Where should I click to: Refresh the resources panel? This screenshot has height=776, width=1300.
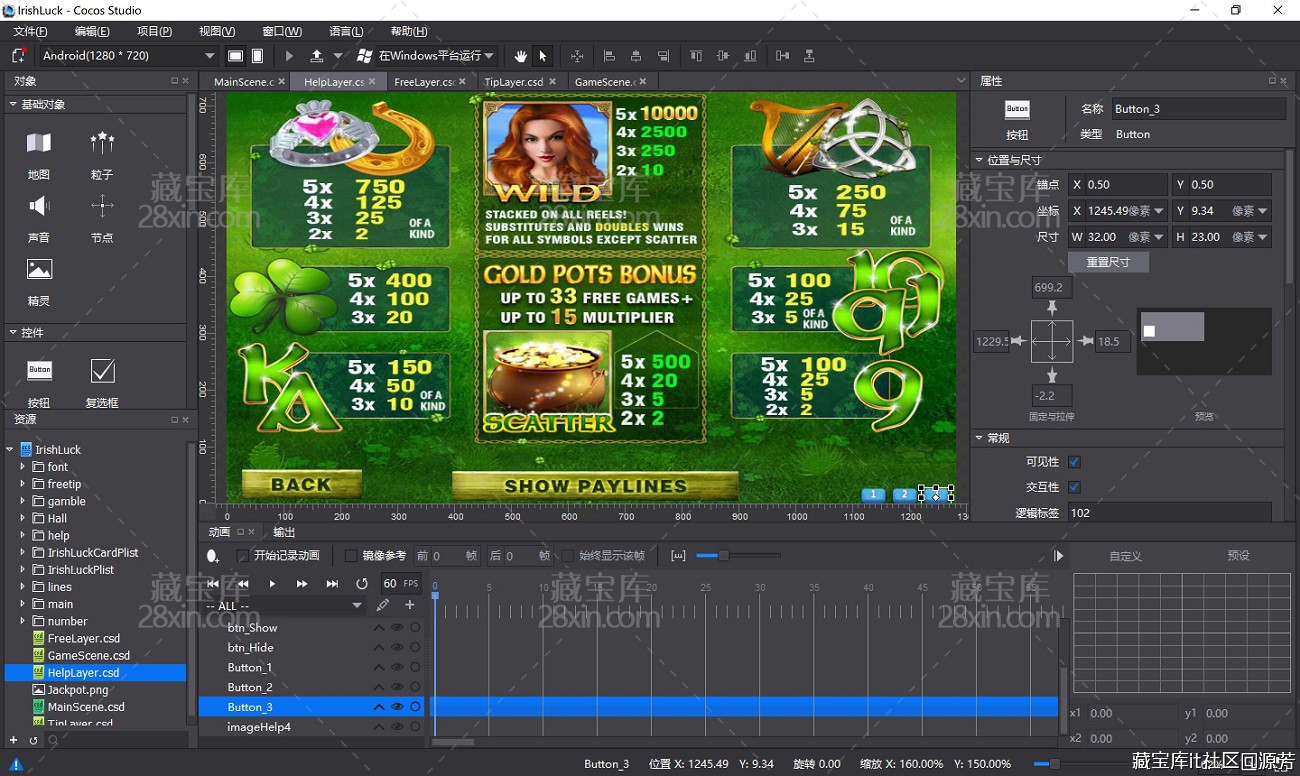click(33, 740)
